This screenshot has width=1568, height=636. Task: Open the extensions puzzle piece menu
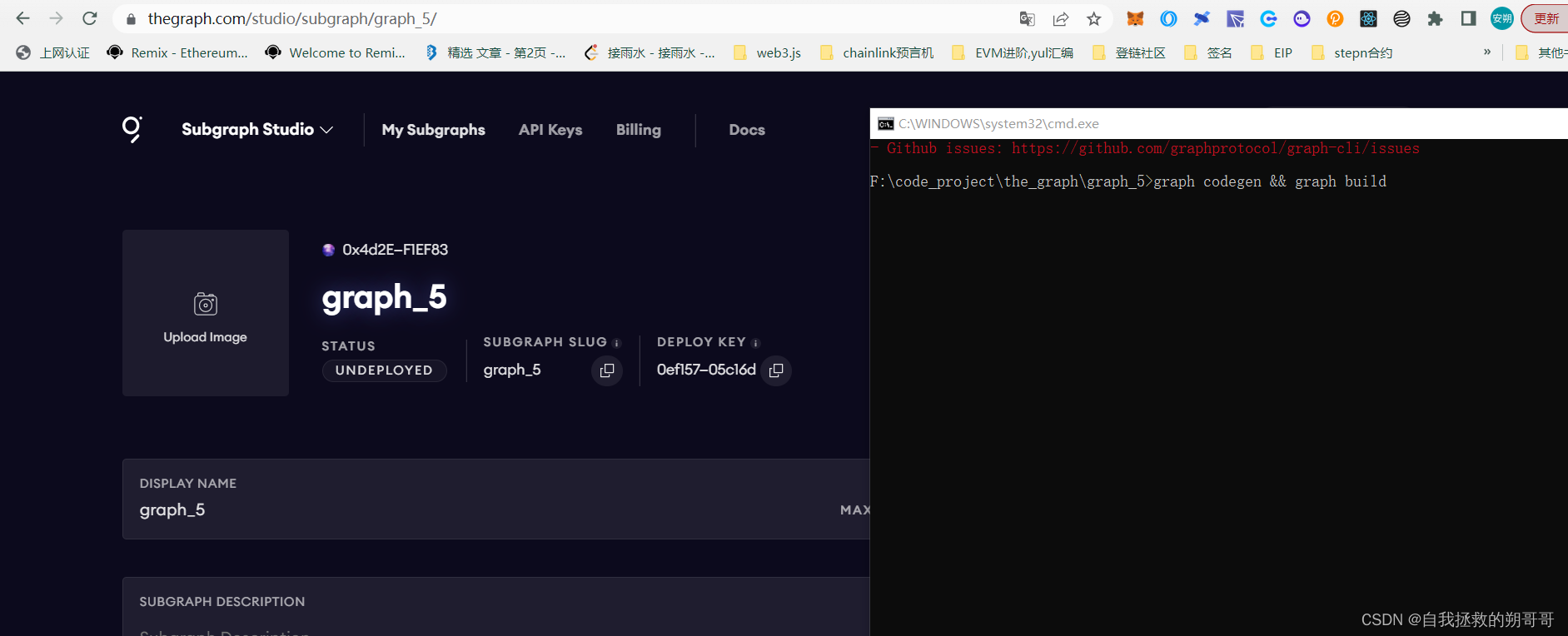tap(1435, 18)
